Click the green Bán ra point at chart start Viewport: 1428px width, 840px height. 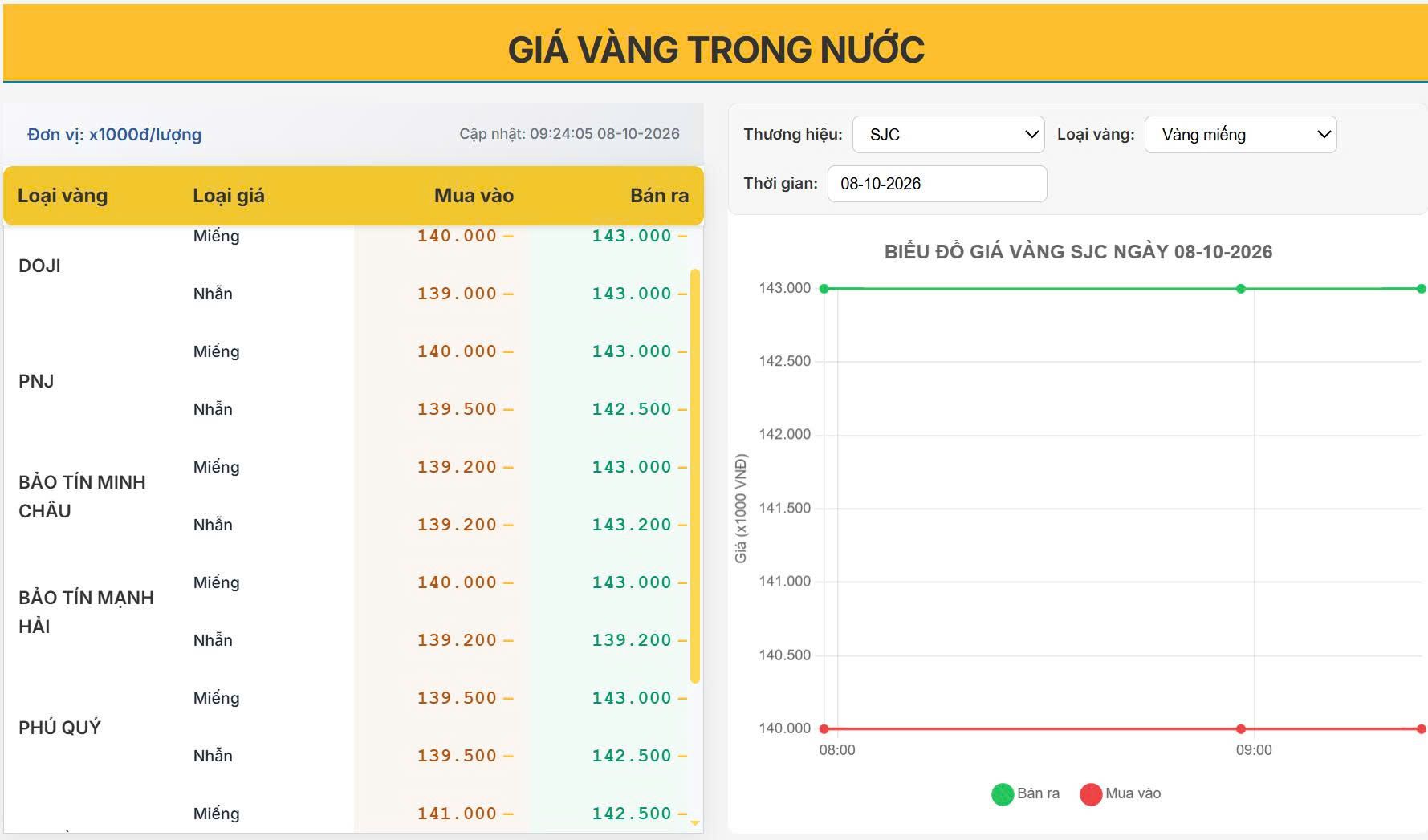tap(824, 289)
